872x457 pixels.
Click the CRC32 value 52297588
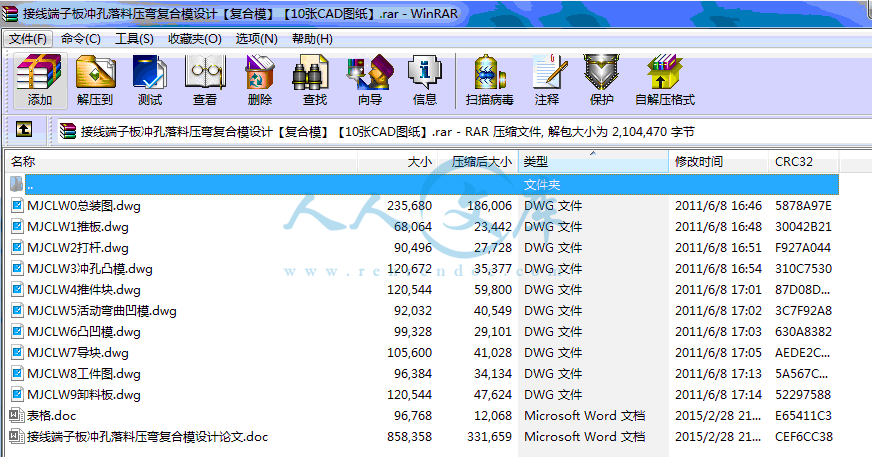(x=803, y=395)
